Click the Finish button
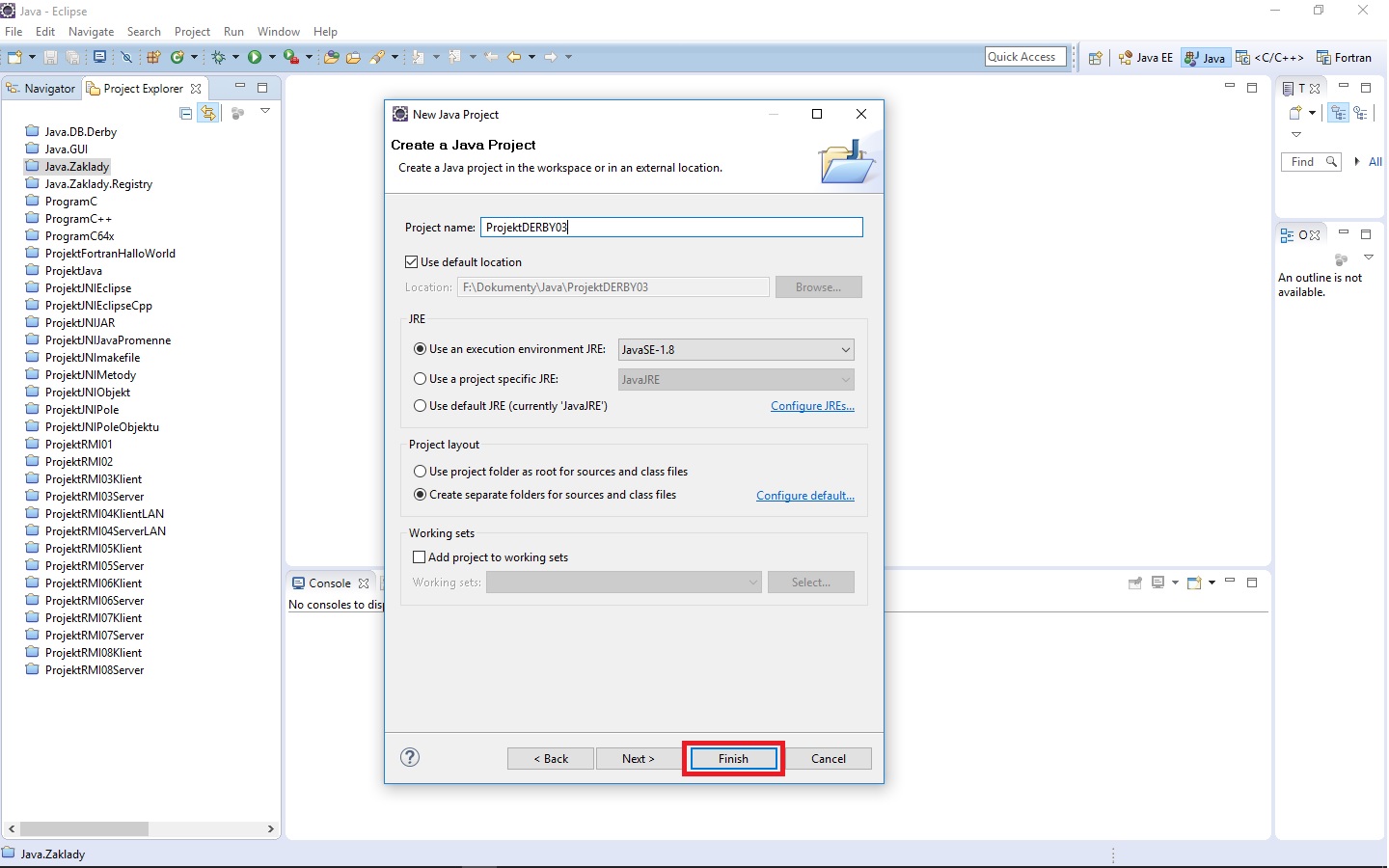The image size is (1389, 868). point(733,759)
